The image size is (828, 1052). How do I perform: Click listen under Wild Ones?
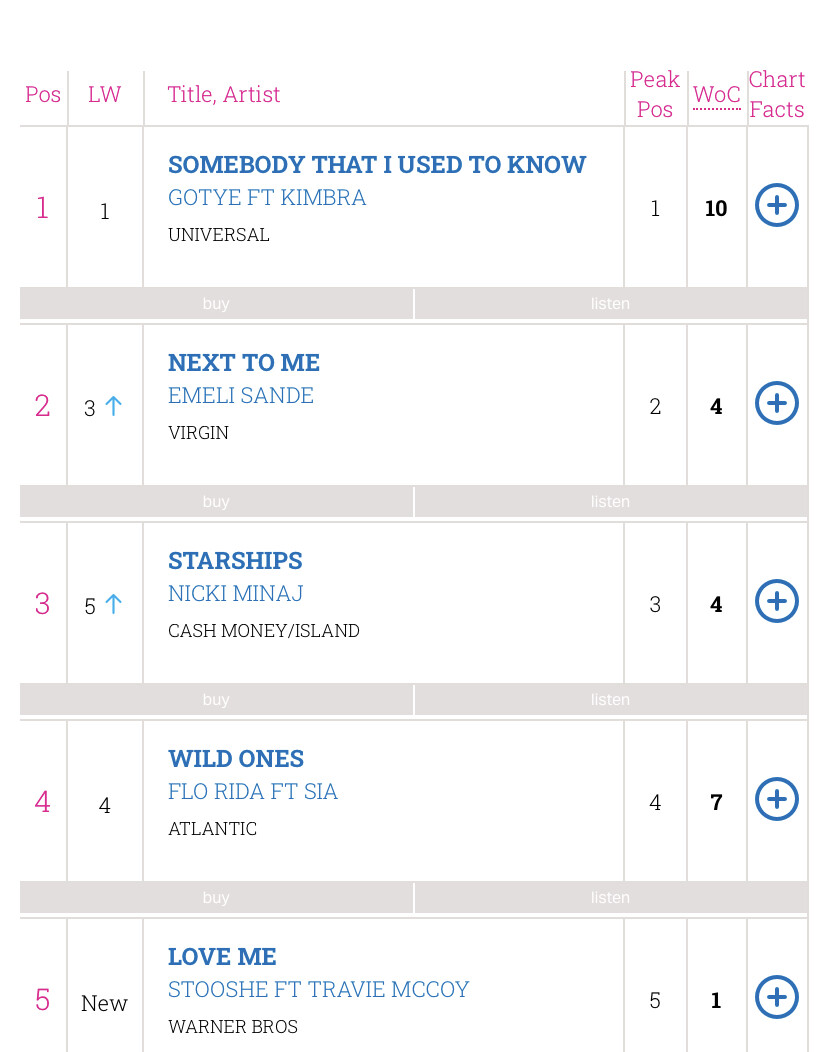tap(611, 898)
